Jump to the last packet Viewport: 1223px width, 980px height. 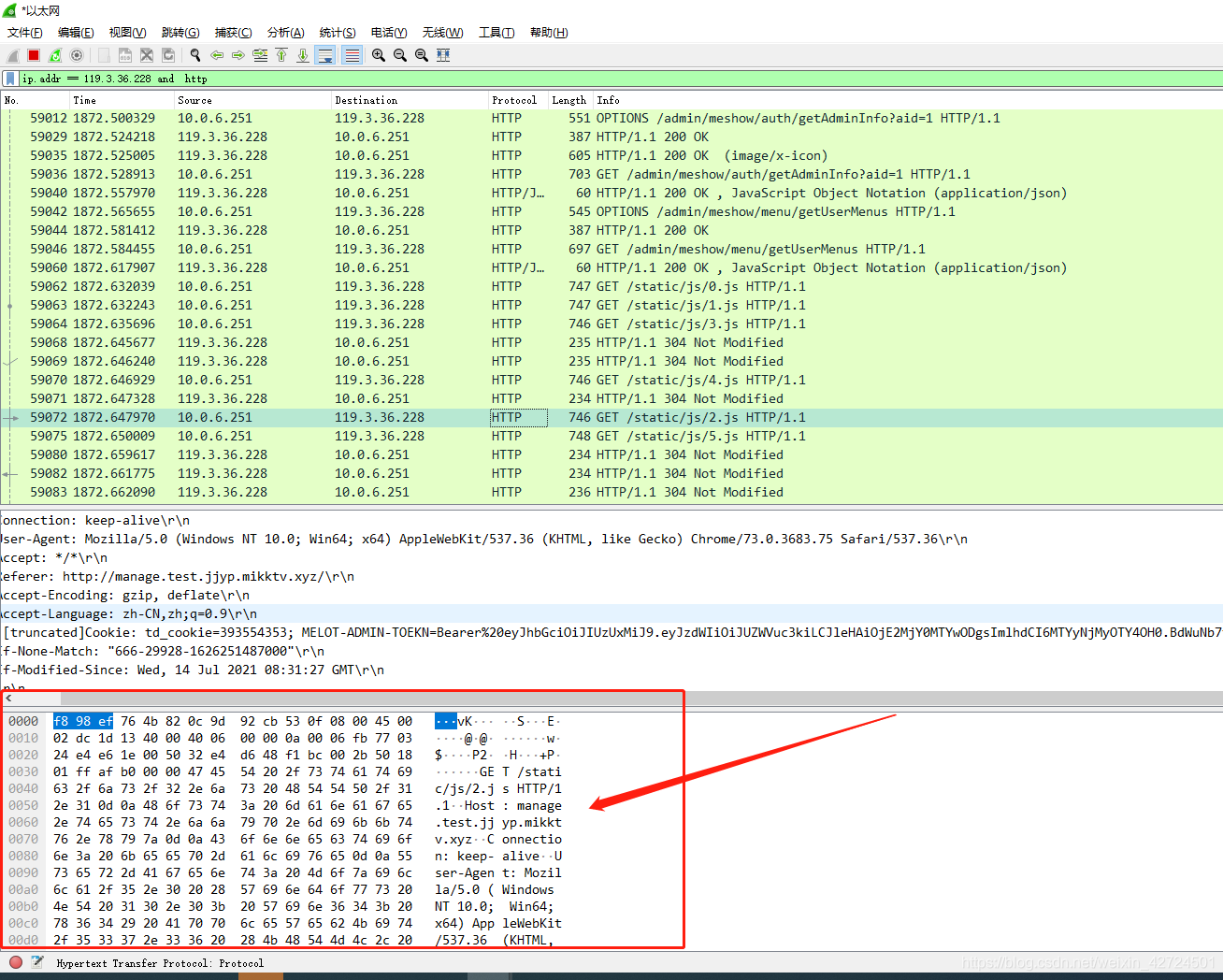(303, 56)
